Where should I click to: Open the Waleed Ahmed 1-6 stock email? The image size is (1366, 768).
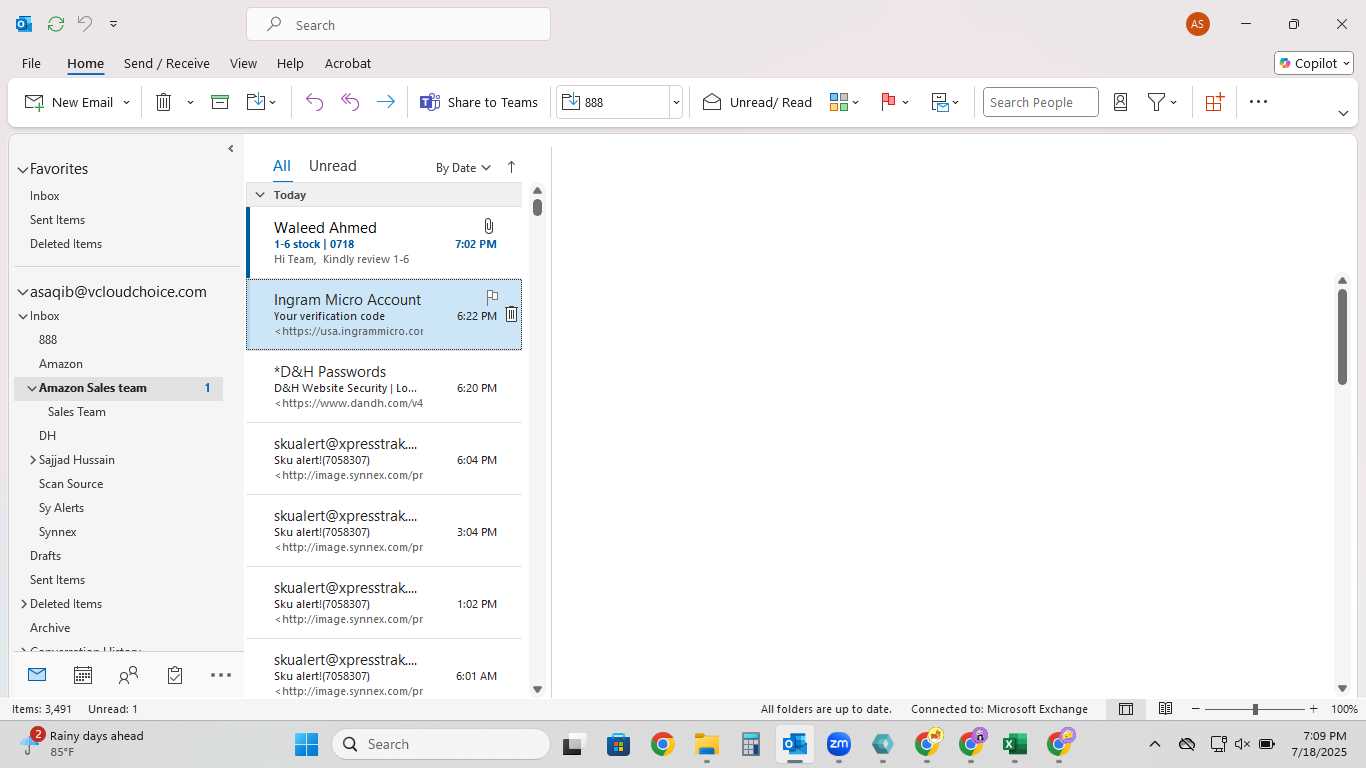[384, 242]
